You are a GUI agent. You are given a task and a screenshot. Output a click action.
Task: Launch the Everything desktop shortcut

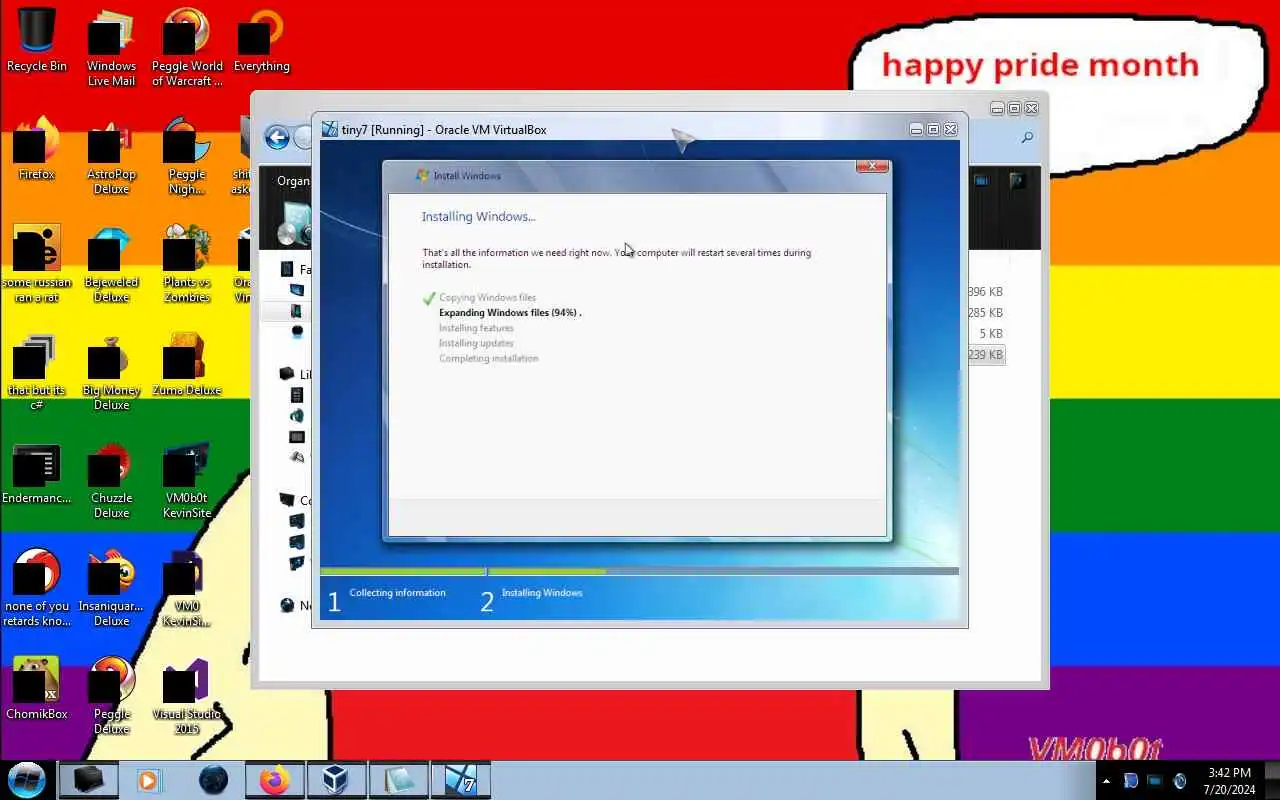pyautogui.click(x=261, y=40)
